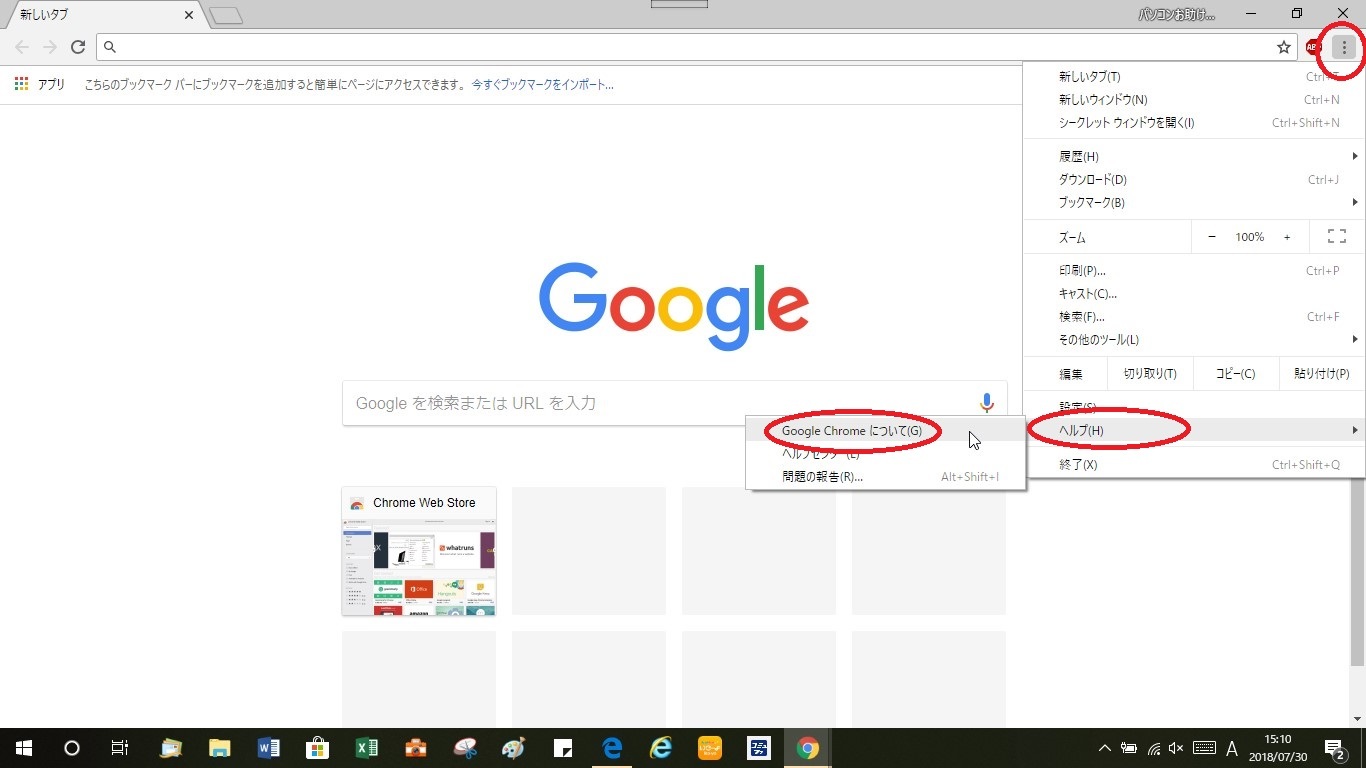Launch Excel from taskbar

367,748
